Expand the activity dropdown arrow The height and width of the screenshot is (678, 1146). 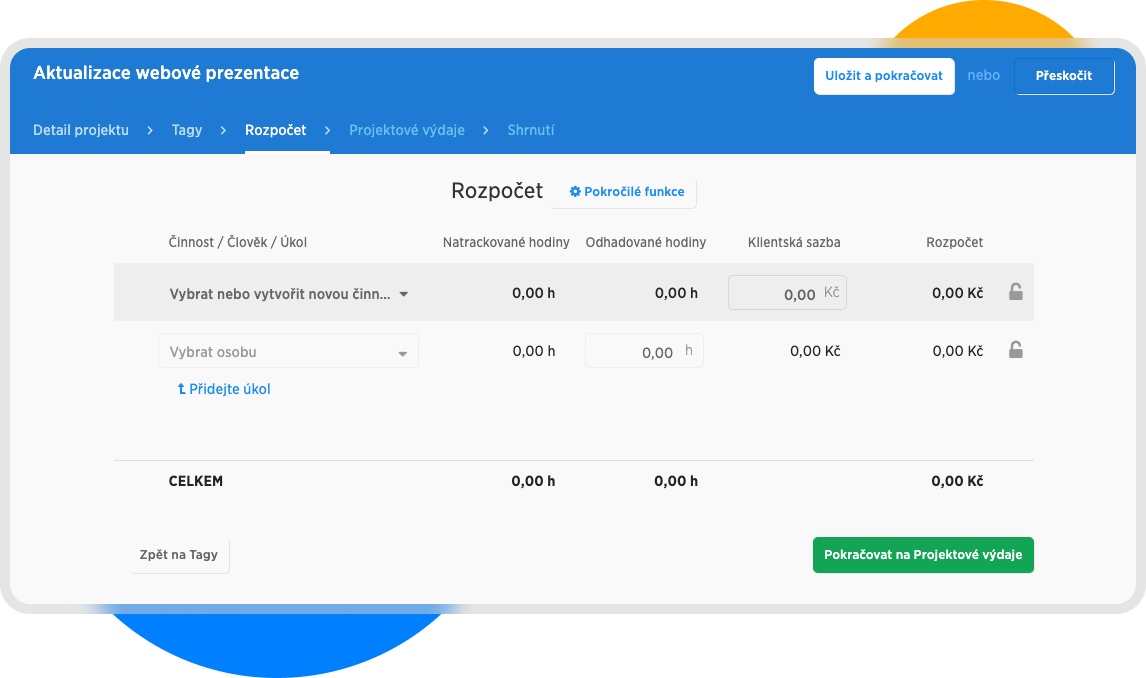pyautogui.click(x=404, y=295)
